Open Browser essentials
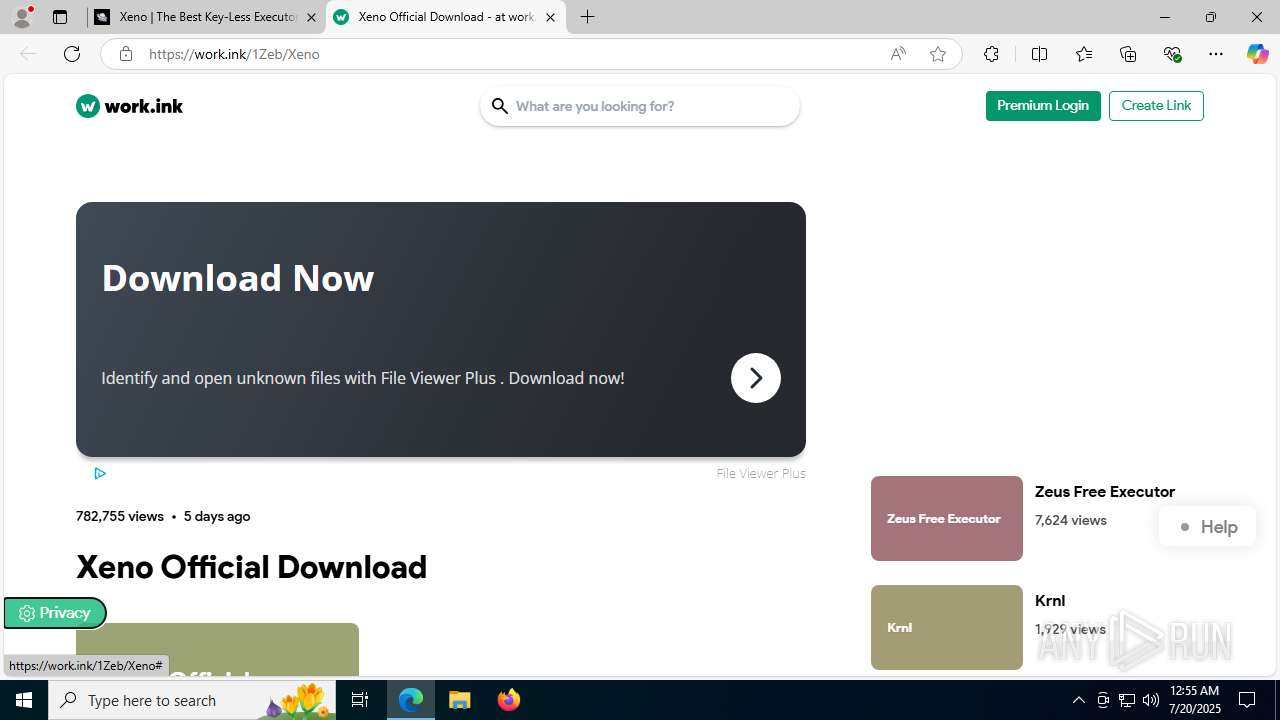1280x720 pixels. [x=1172, y=54]
